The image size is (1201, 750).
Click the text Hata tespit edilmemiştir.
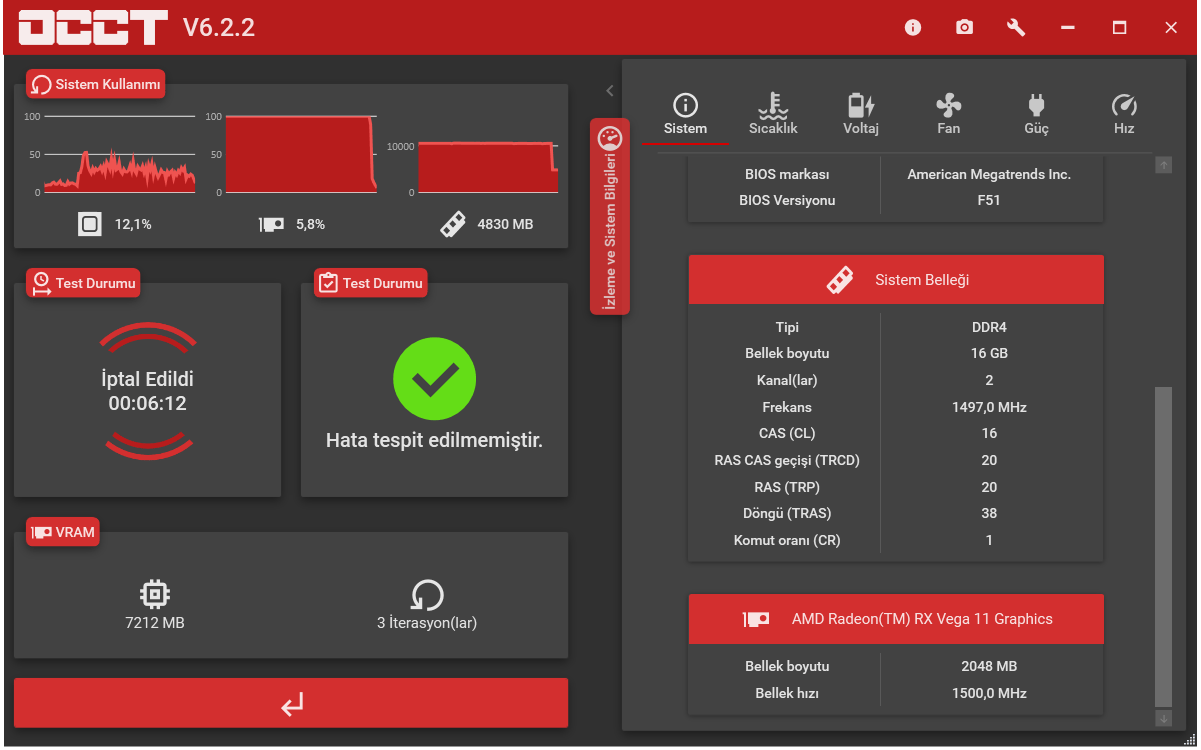pos(434,440)
